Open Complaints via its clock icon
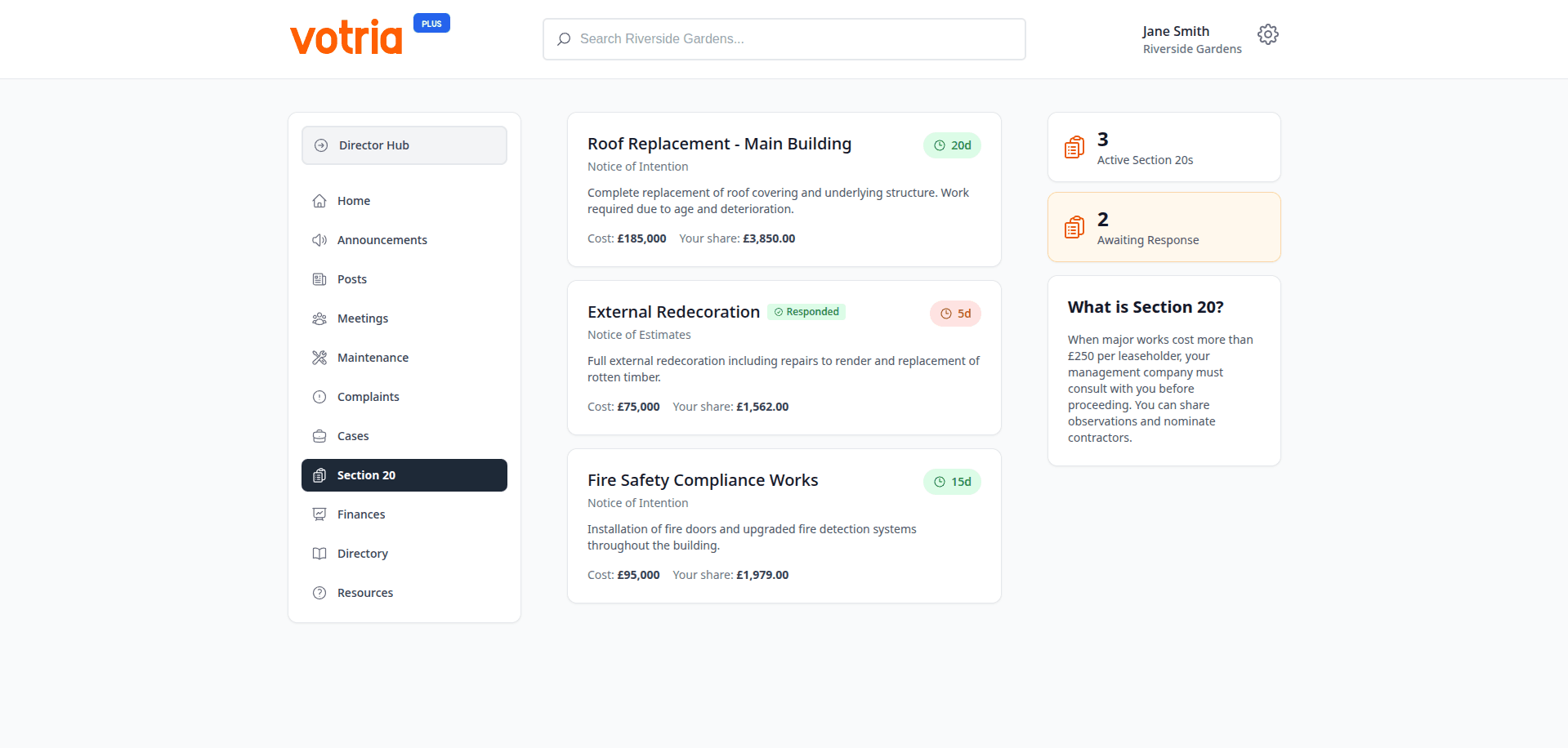The height and width of the screenshot is (748, 1568). tap(319, 396)
